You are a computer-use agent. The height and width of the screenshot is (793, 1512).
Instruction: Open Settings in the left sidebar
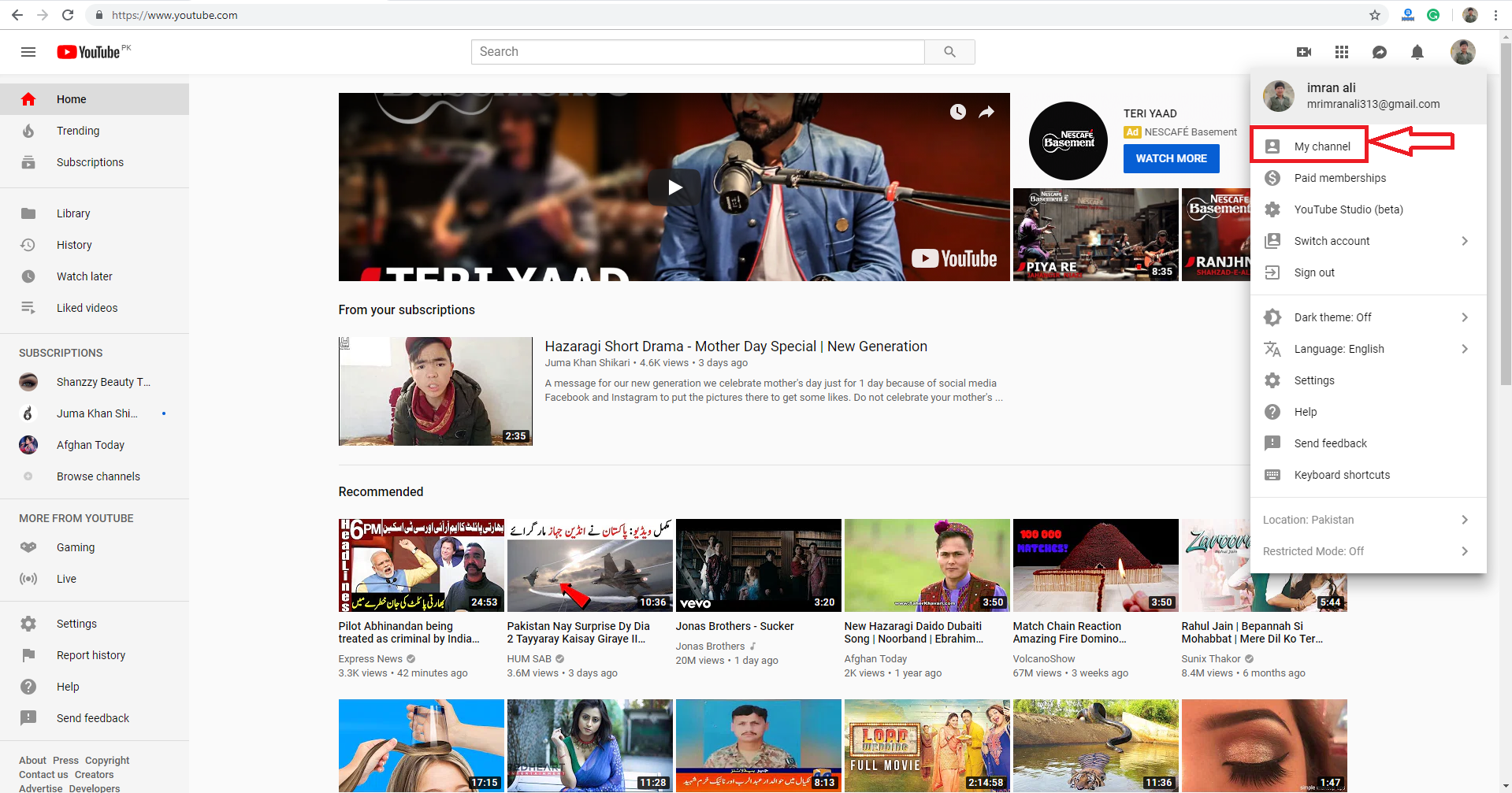pyautogui.click(x=95, y=624)
